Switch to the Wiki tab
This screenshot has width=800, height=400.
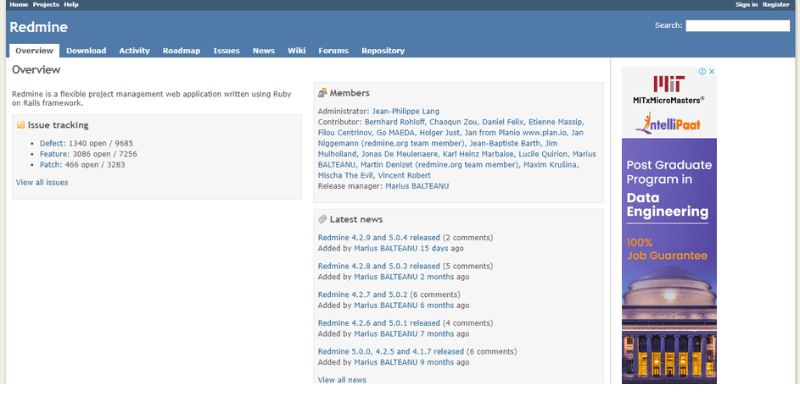296,51
